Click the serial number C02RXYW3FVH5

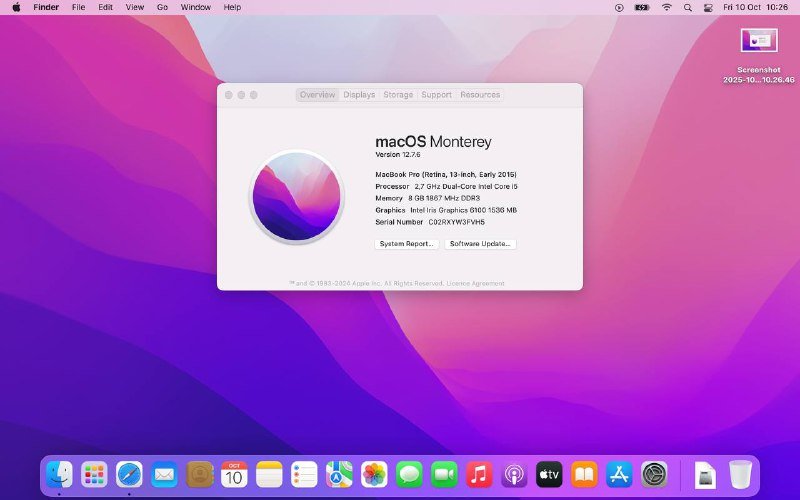457,222
